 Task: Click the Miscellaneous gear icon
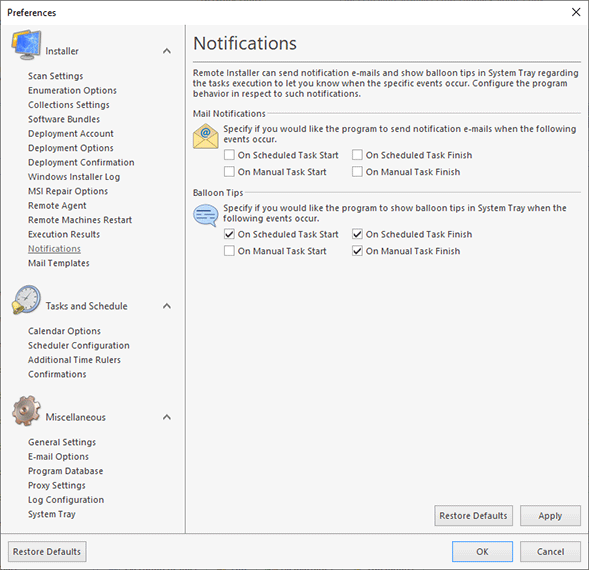coord(26,411)
